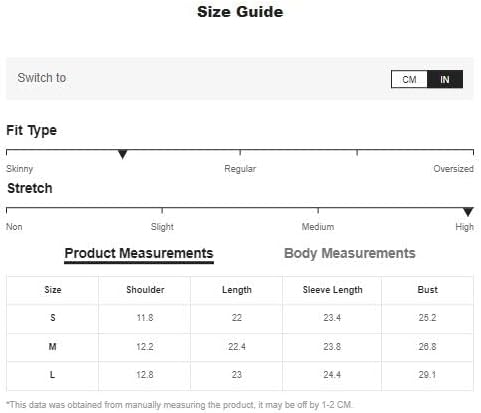The width and height of the screenshot is (481, 413).
Task: Select the Product Measurements tab
Action: click(x=139, y=254)
